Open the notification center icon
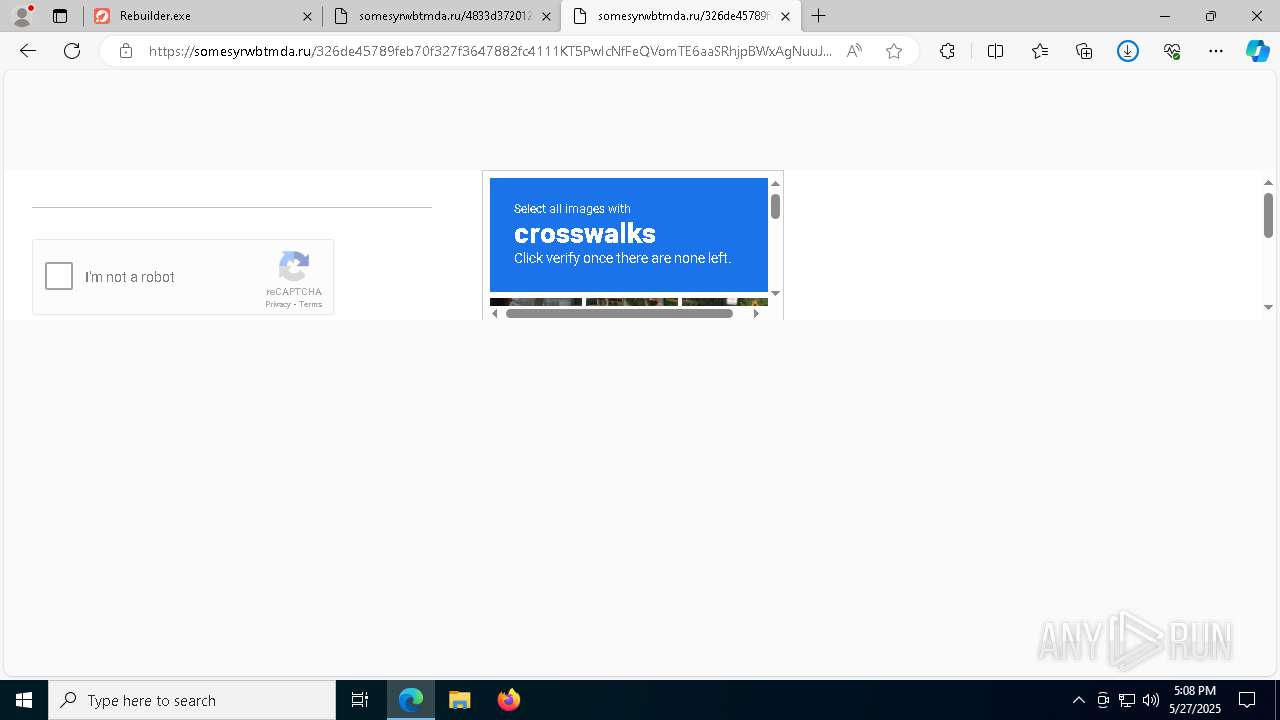 click(x=1248, y=700)
